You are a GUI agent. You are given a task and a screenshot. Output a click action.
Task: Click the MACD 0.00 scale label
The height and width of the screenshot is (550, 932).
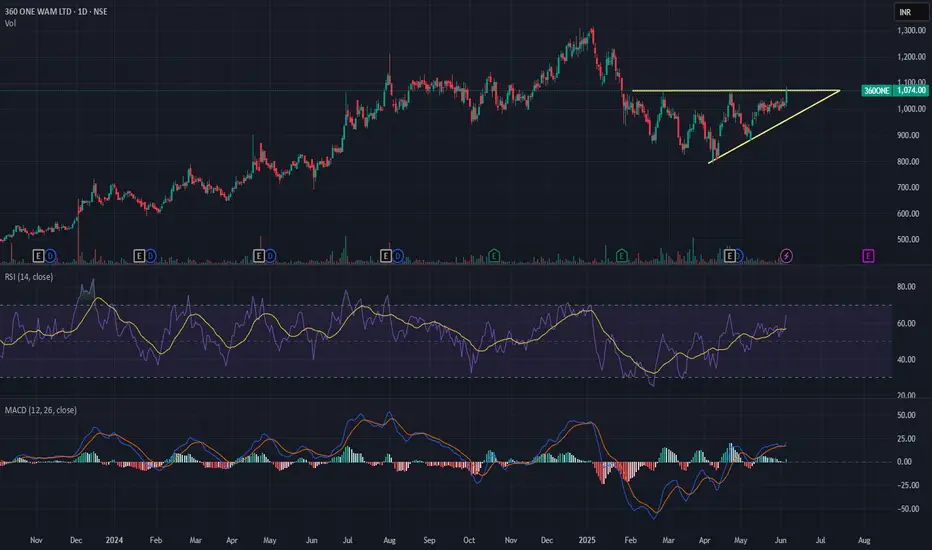904,461
